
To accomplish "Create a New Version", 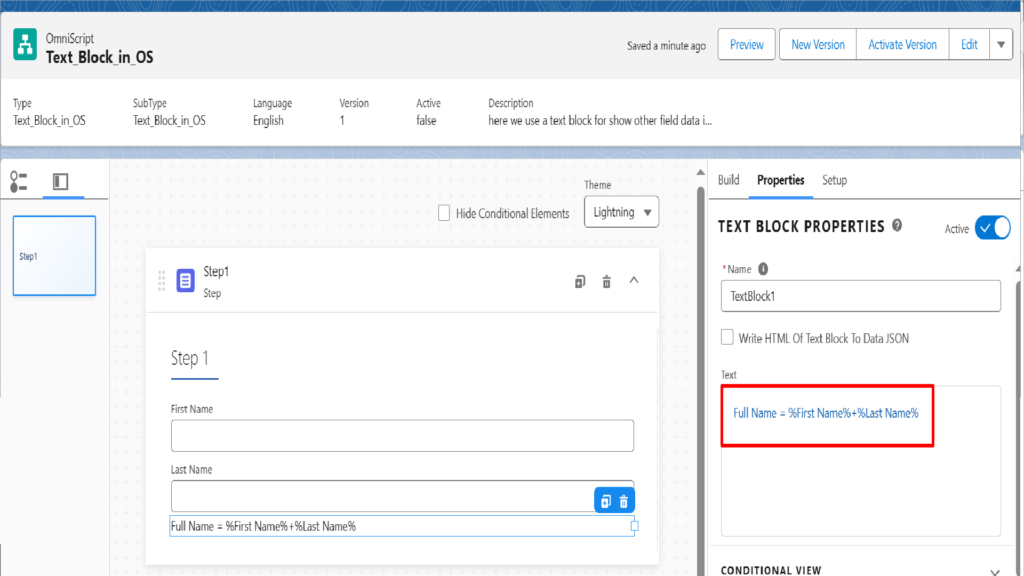I will (x=818, y=44).
